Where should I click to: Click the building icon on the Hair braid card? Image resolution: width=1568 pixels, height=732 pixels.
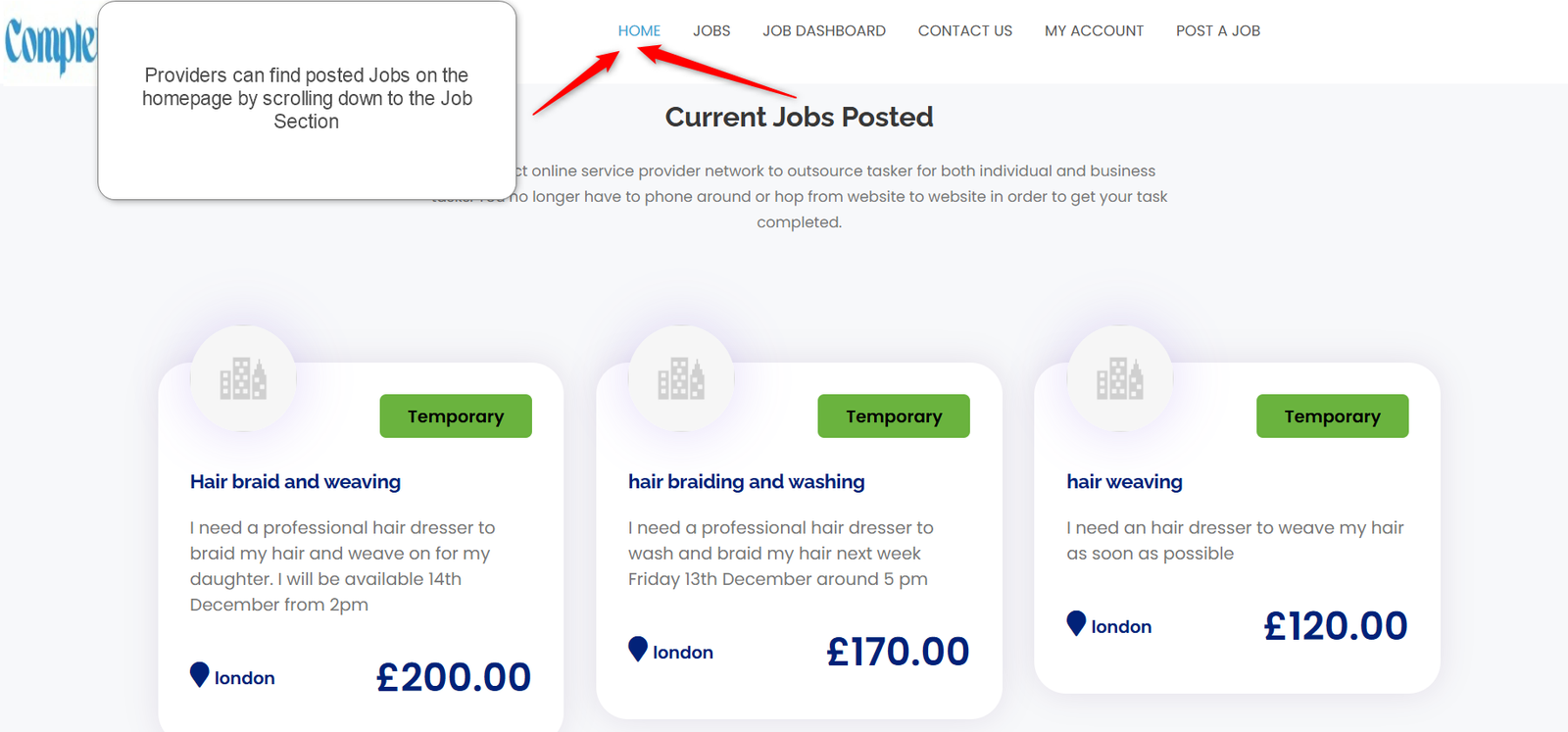(243, 379)
